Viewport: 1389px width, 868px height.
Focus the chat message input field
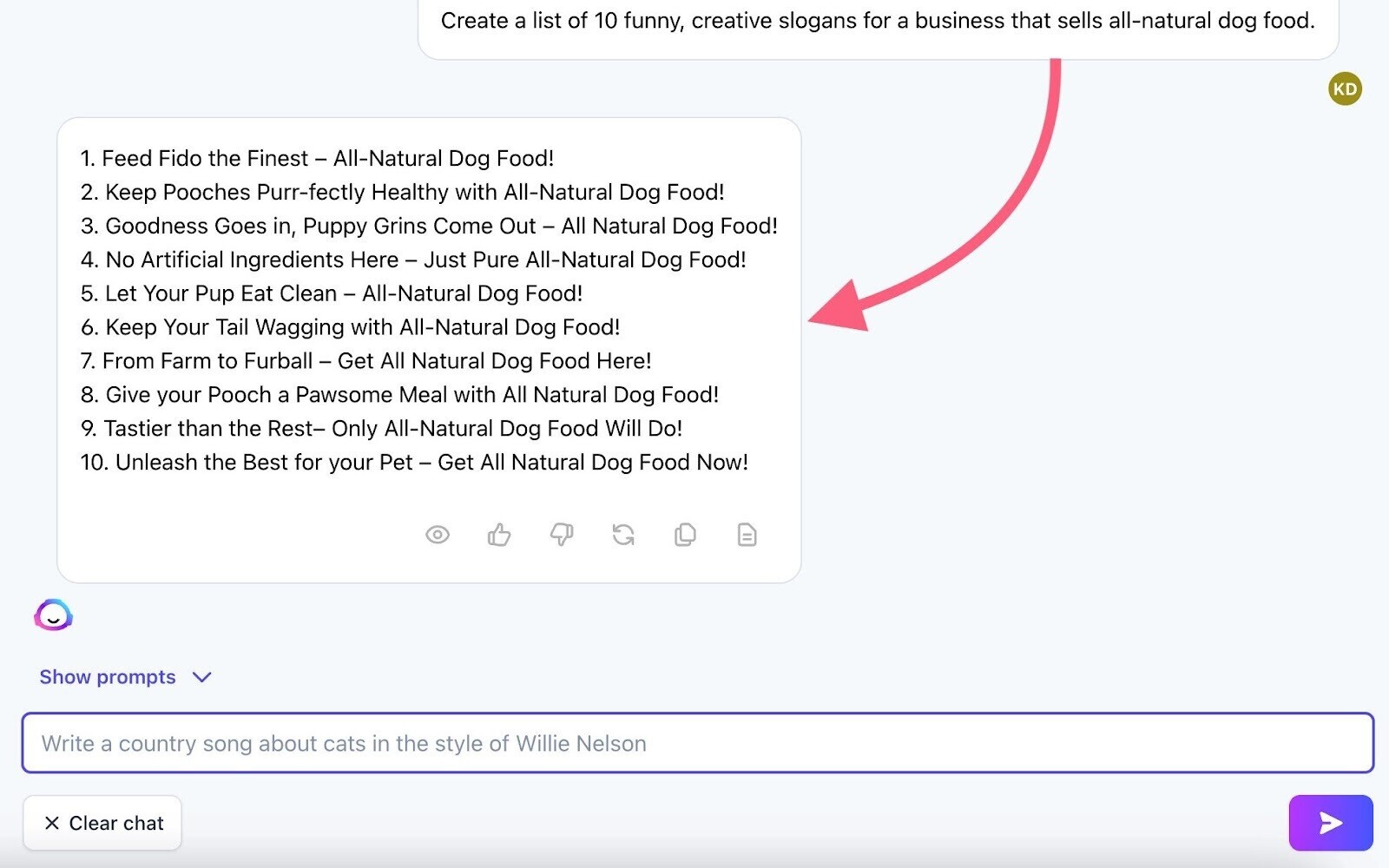click(697, 743)
